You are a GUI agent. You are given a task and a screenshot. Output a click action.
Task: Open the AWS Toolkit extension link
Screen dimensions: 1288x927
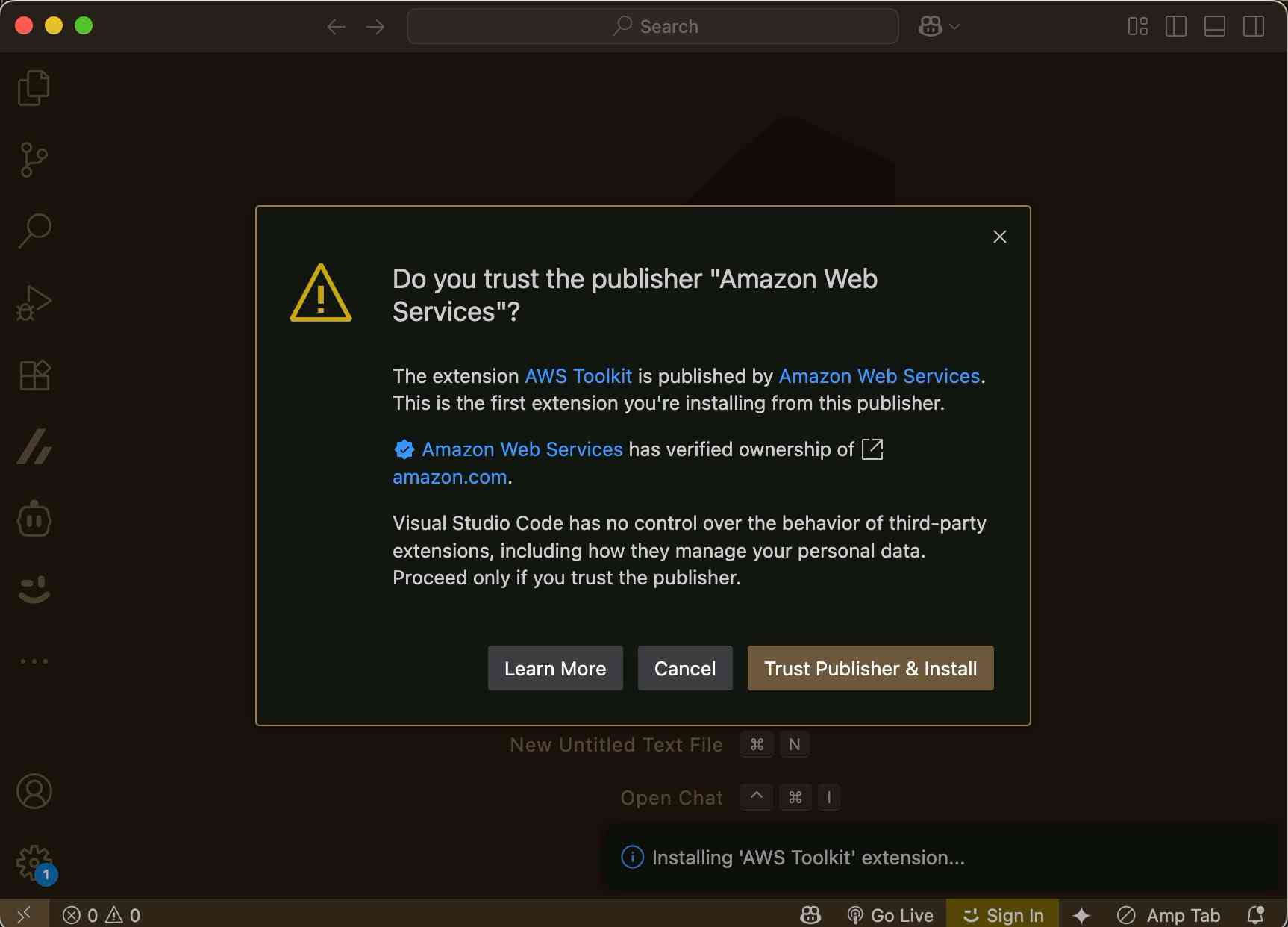pos(578,376)
